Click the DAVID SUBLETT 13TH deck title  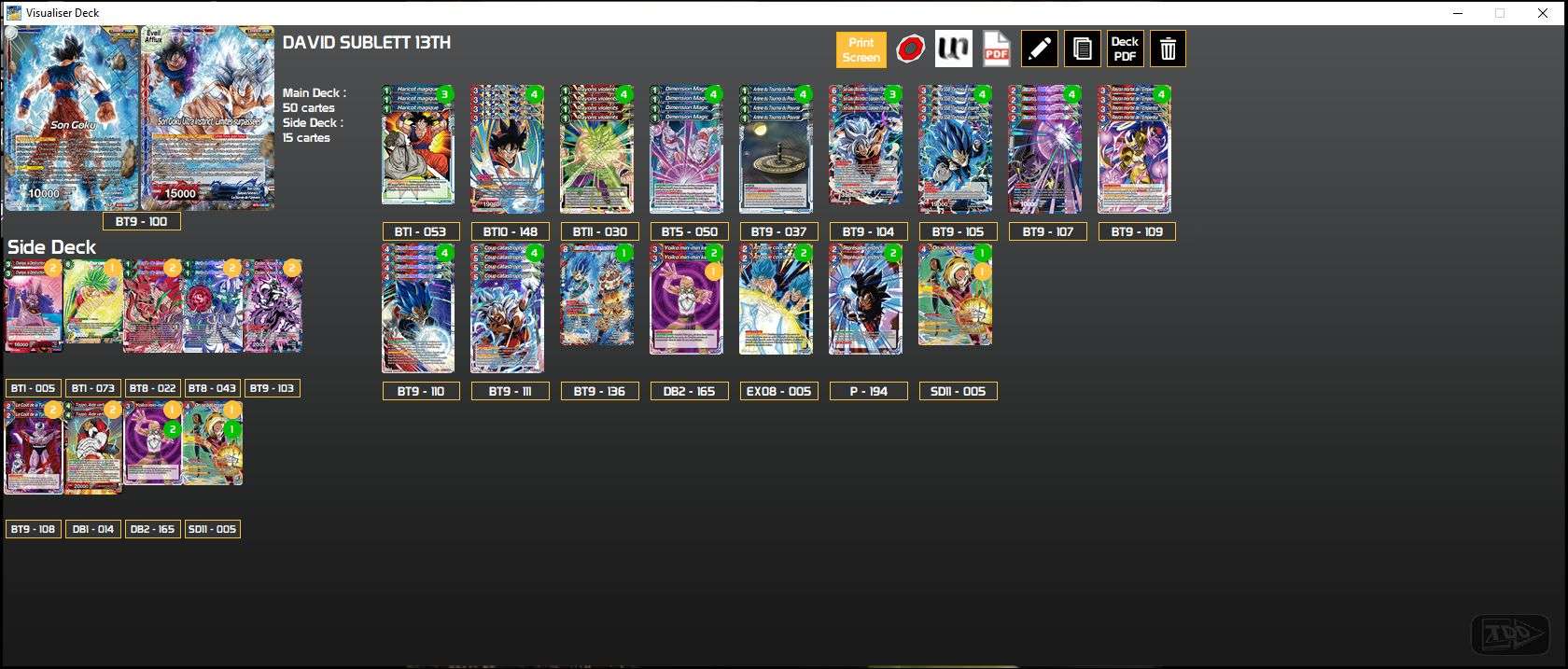(367, 43)
